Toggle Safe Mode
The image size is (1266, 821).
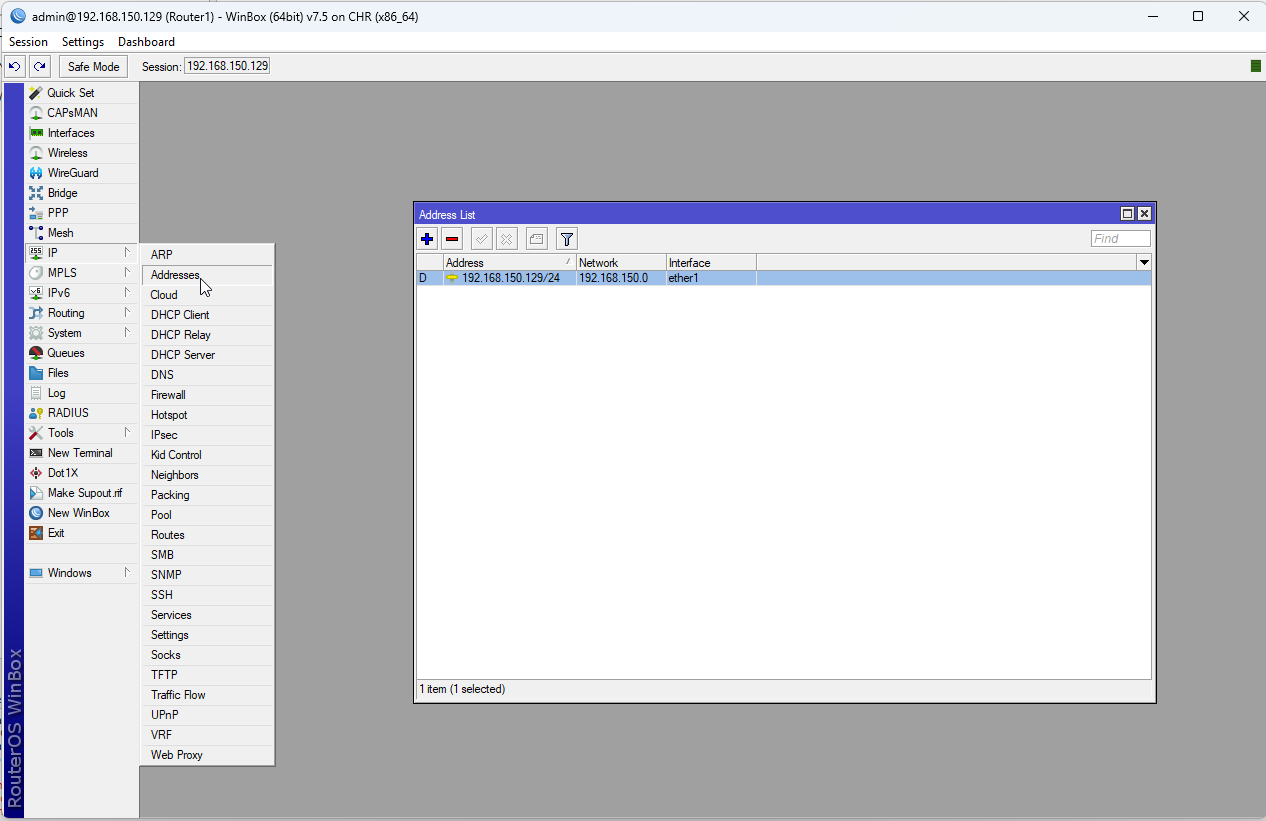click(92, 65)
